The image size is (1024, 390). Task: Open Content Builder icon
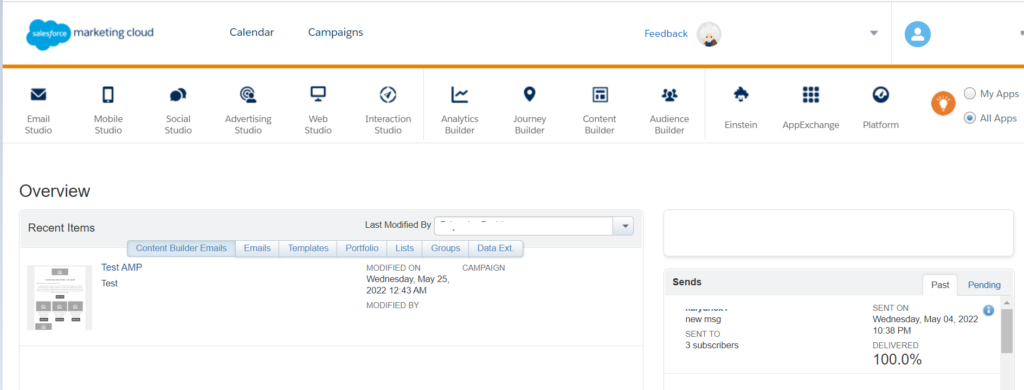600,95
